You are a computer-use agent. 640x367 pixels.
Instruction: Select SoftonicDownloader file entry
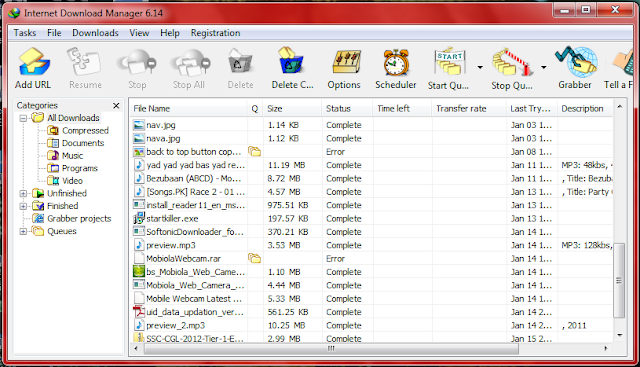pyautogui.click(x=371, y=232)
